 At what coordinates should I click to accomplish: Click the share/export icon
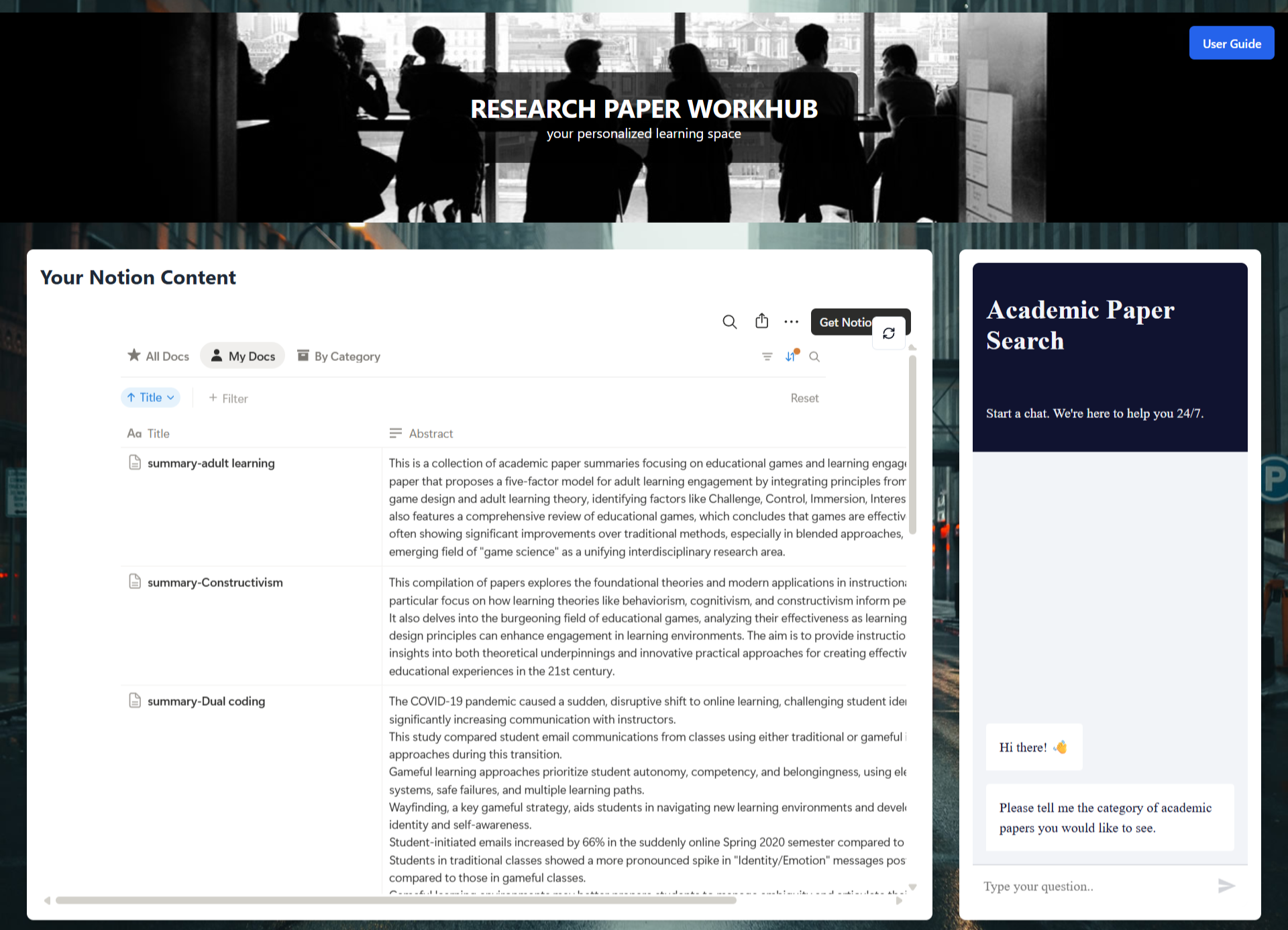(x=761, y=321)
